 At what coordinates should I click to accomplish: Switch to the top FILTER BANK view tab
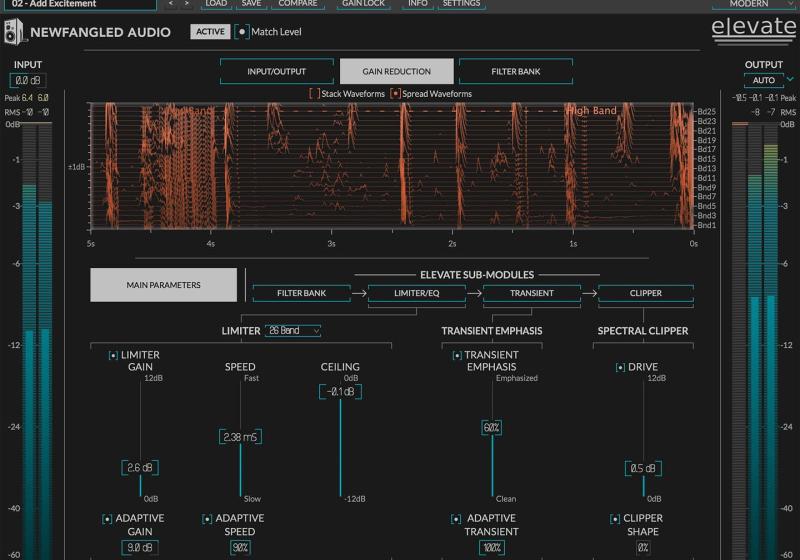[516, 71]
